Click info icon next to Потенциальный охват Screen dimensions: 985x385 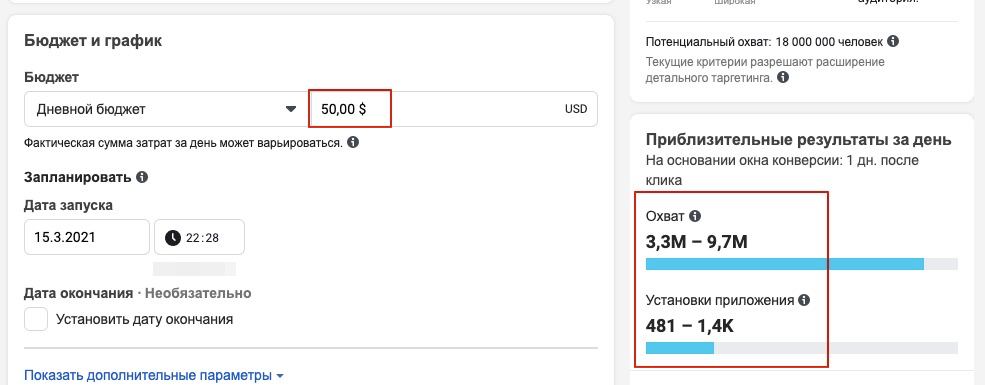[x=893, y=41]
